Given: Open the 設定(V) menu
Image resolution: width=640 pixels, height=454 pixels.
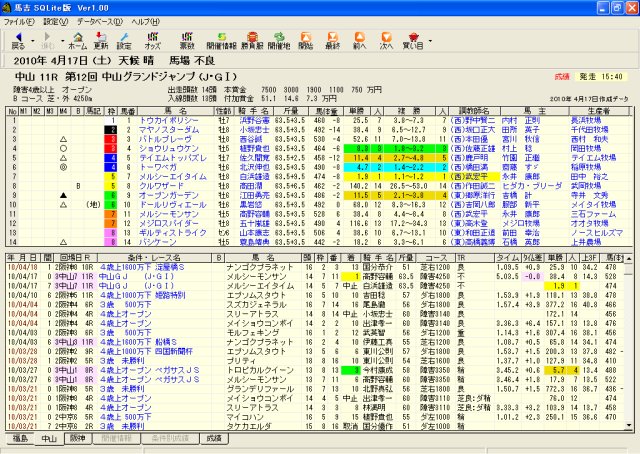Looking at the screenshot, I should 56,22.
